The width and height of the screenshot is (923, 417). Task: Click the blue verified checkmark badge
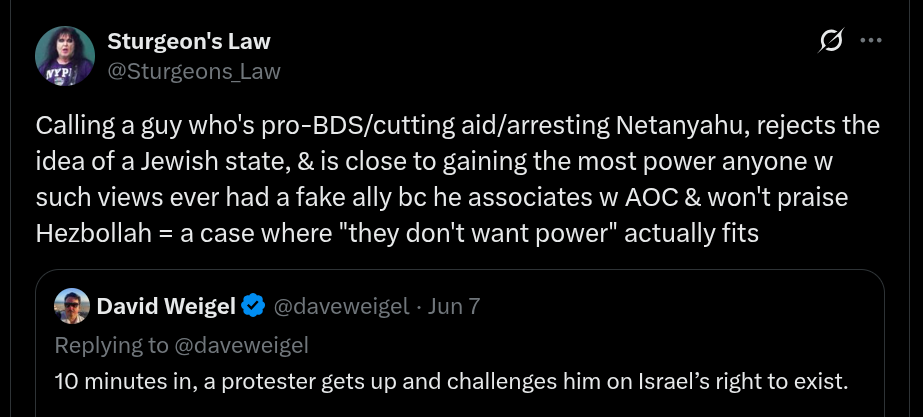254,306
